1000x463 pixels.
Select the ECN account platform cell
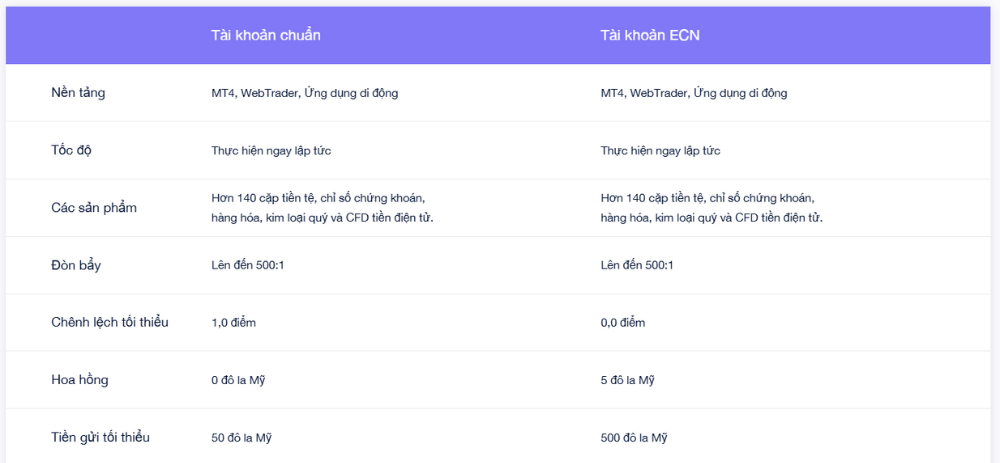(694, 93)
